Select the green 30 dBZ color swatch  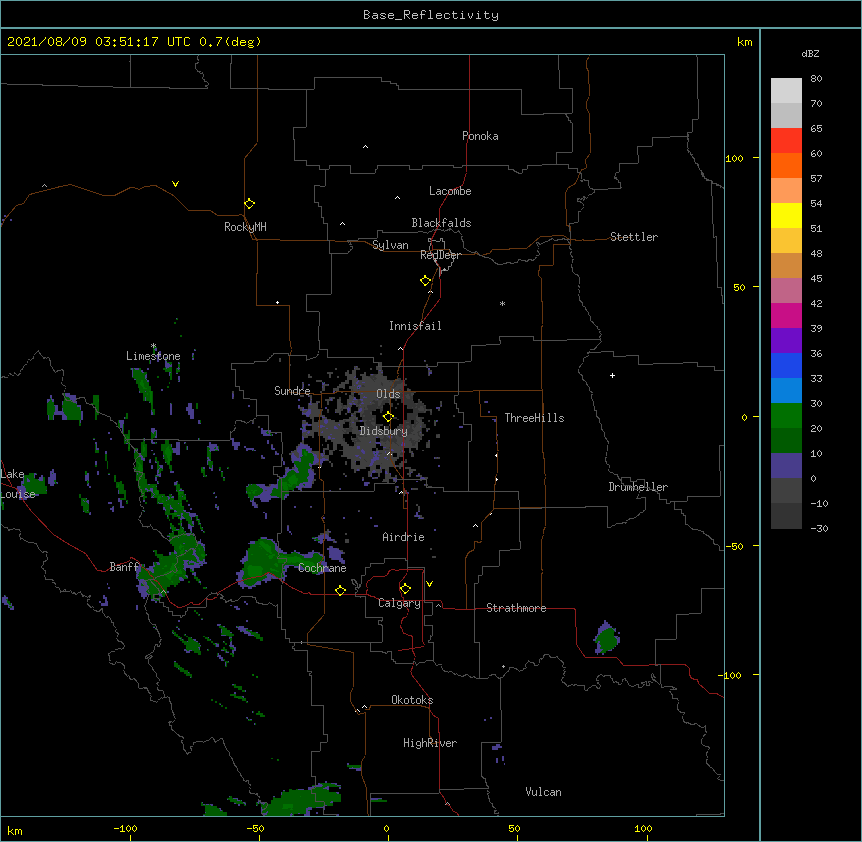(786, 416)
